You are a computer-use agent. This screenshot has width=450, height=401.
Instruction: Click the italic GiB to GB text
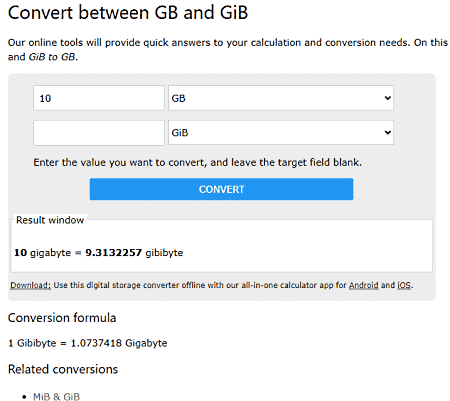(52, 57)
